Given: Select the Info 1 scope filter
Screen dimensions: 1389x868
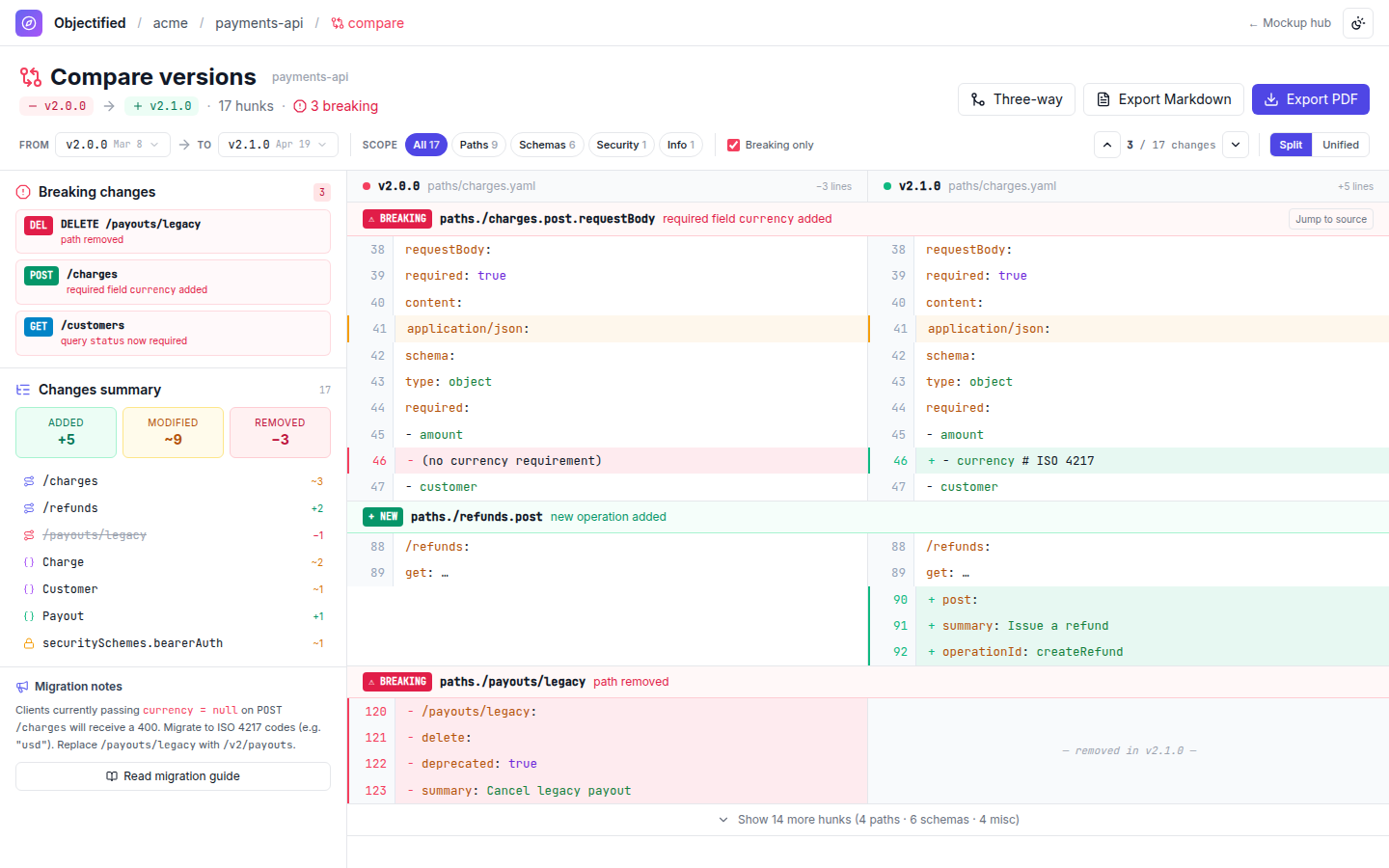Looking at the screenshot, I should pyautogui.click(x=681, y=145).
